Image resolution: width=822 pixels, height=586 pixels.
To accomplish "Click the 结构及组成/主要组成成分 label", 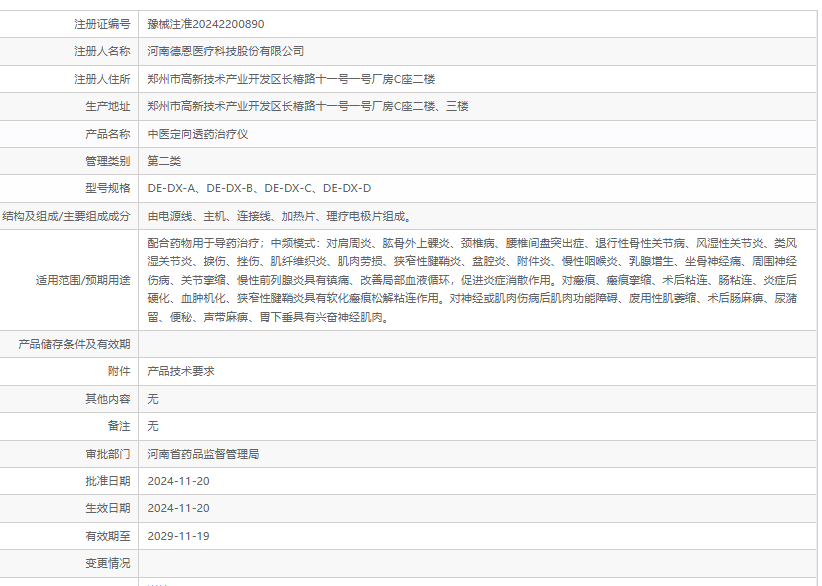I will 67,216.
